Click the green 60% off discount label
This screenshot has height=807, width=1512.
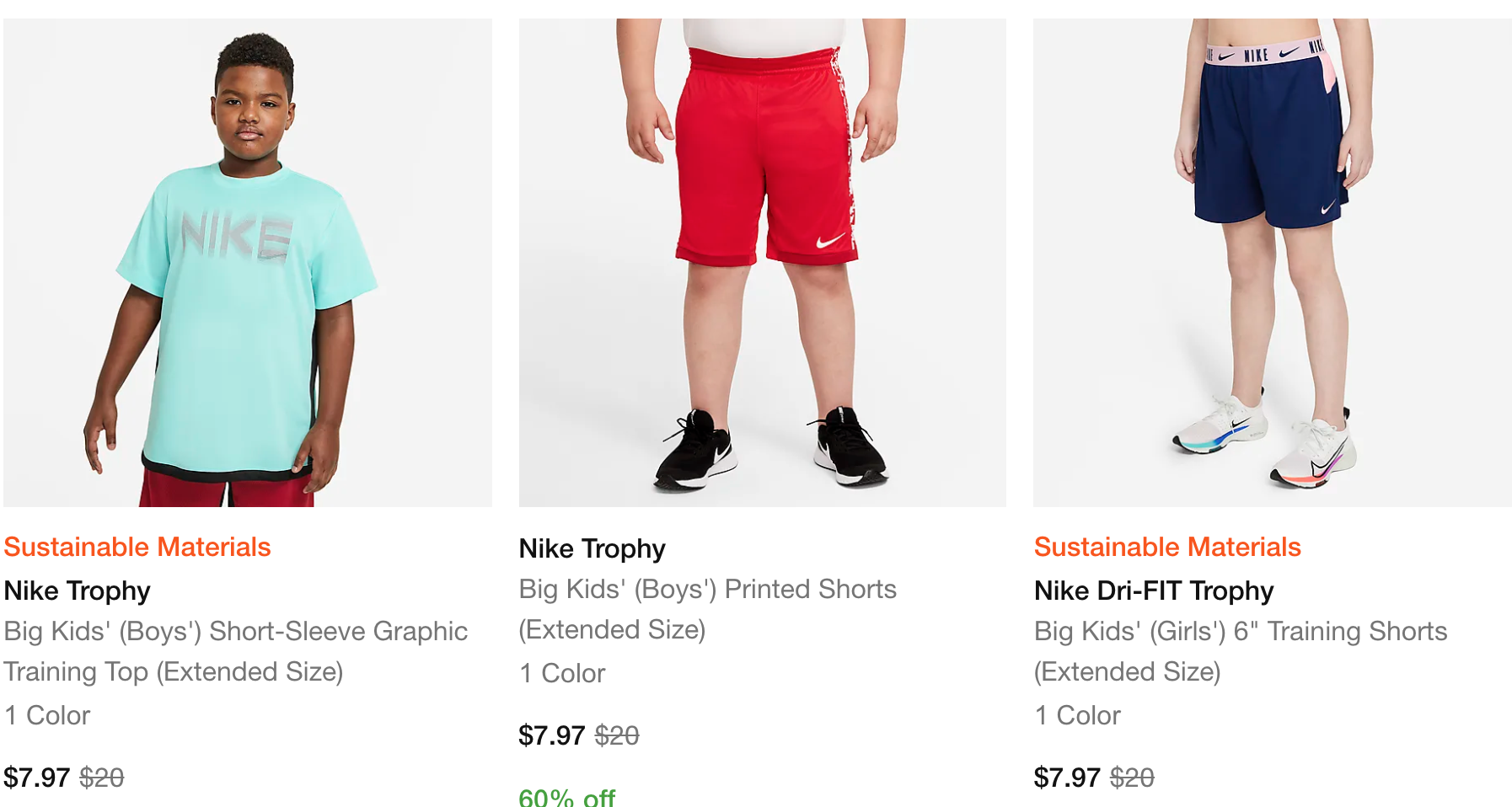click(567, 797)
